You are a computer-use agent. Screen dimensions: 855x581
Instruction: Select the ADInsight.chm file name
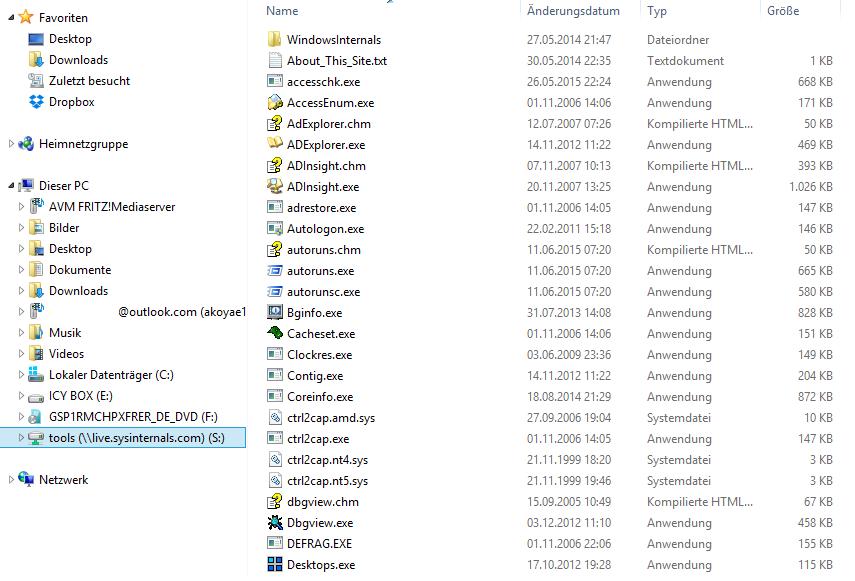click(326, 166)
